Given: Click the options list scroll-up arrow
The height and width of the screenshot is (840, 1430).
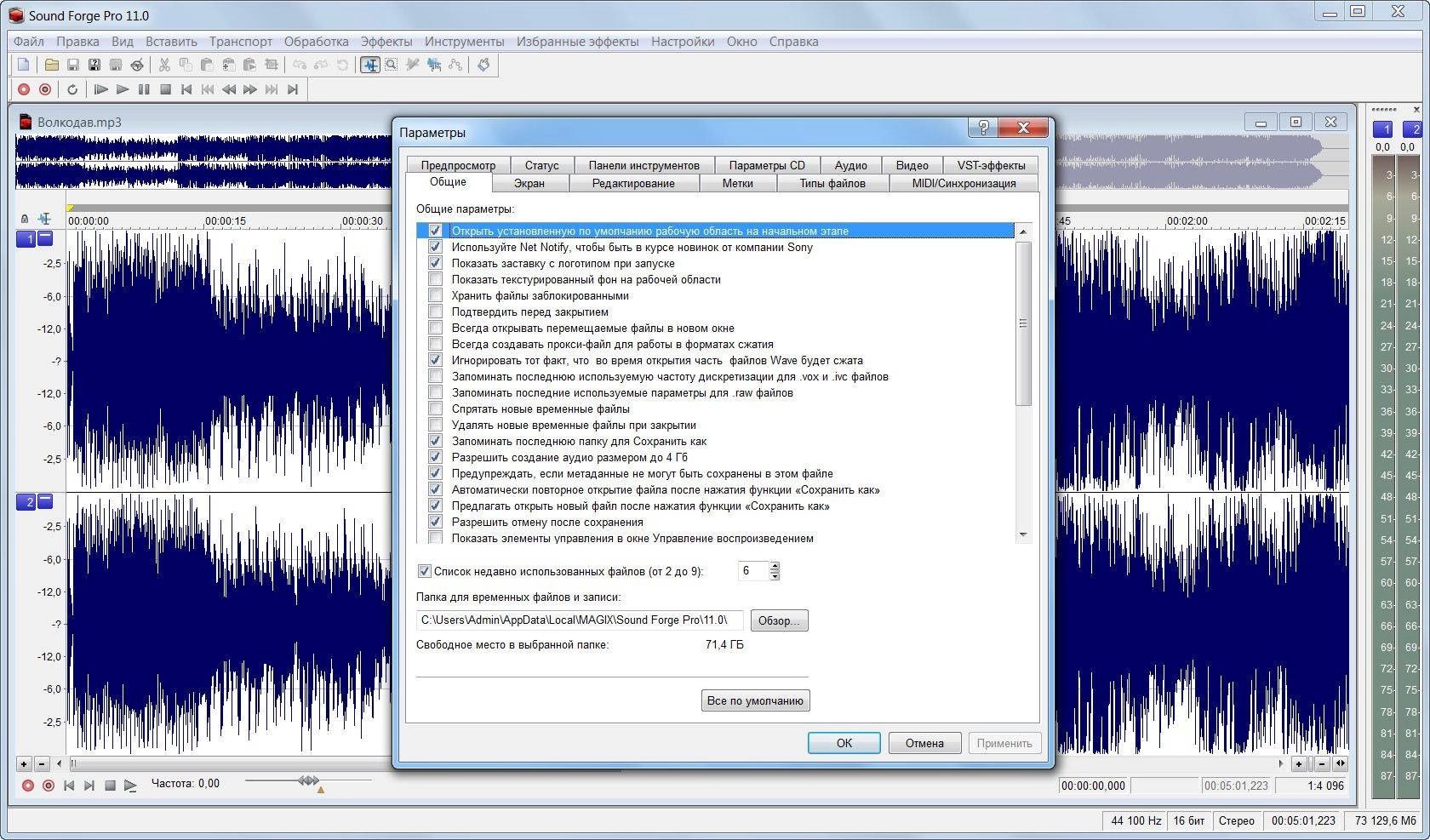Looking at the screenshot, I should 1023,231.
